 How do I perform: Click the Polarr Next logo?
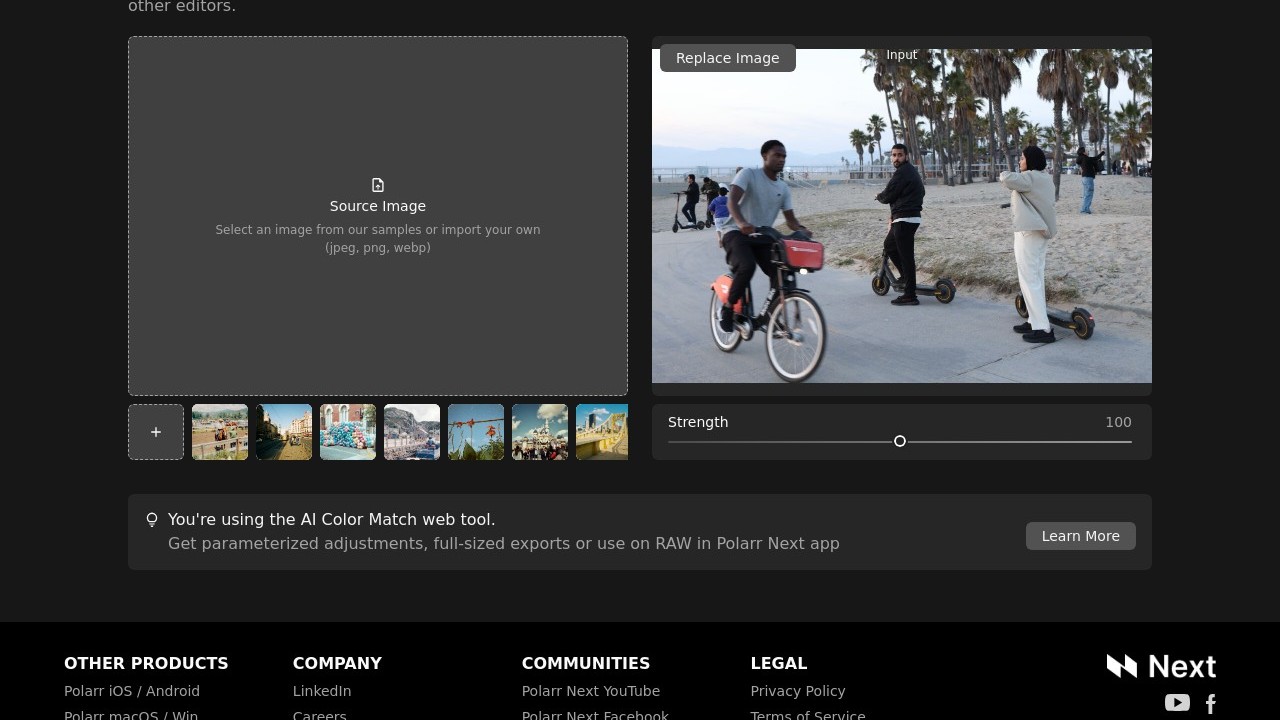click(1161, 666)
